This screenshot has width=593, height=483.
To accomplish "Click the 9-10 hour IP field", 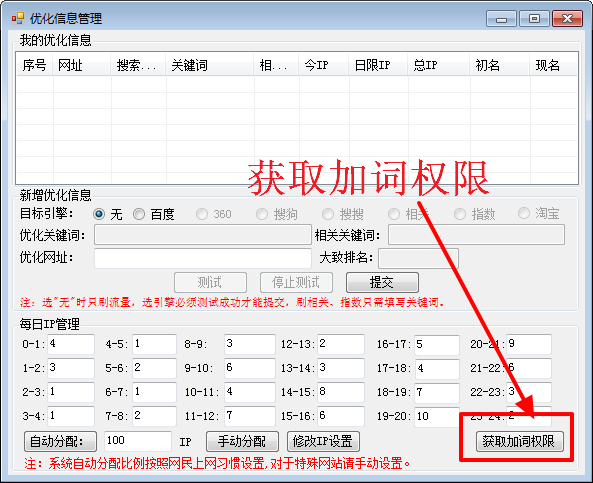I will point(250,368).
